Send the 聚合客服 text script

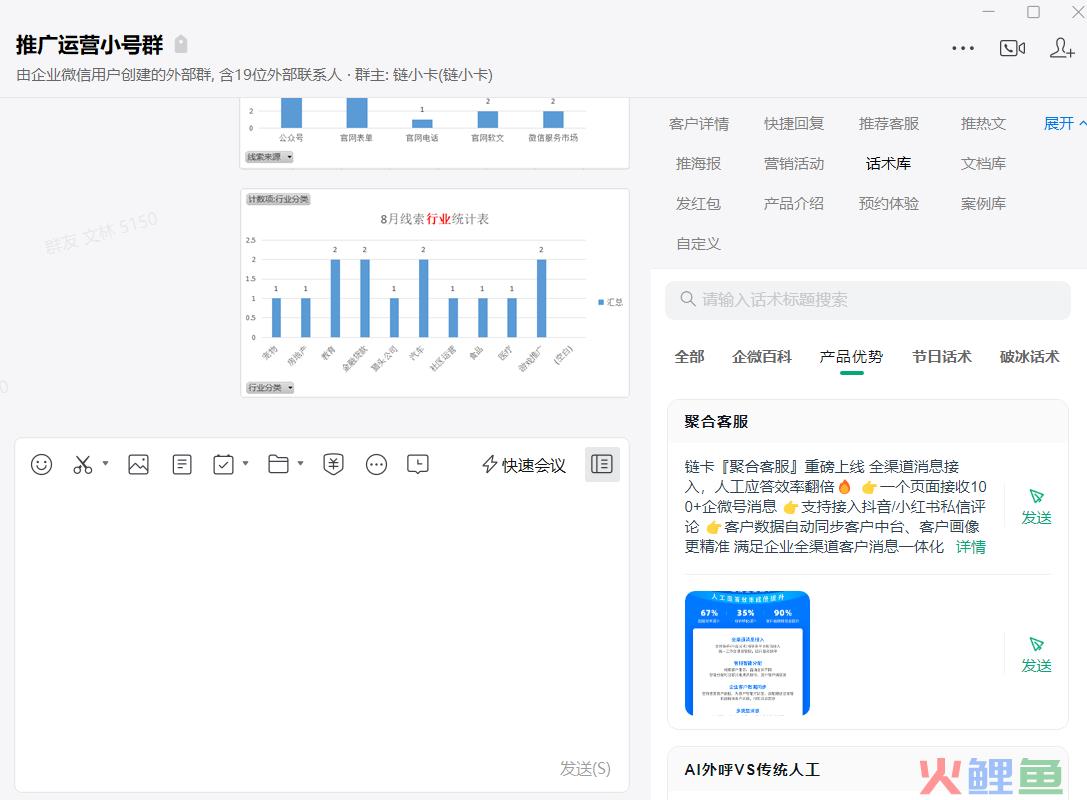pyautogui.click(x=1036, y=507)
